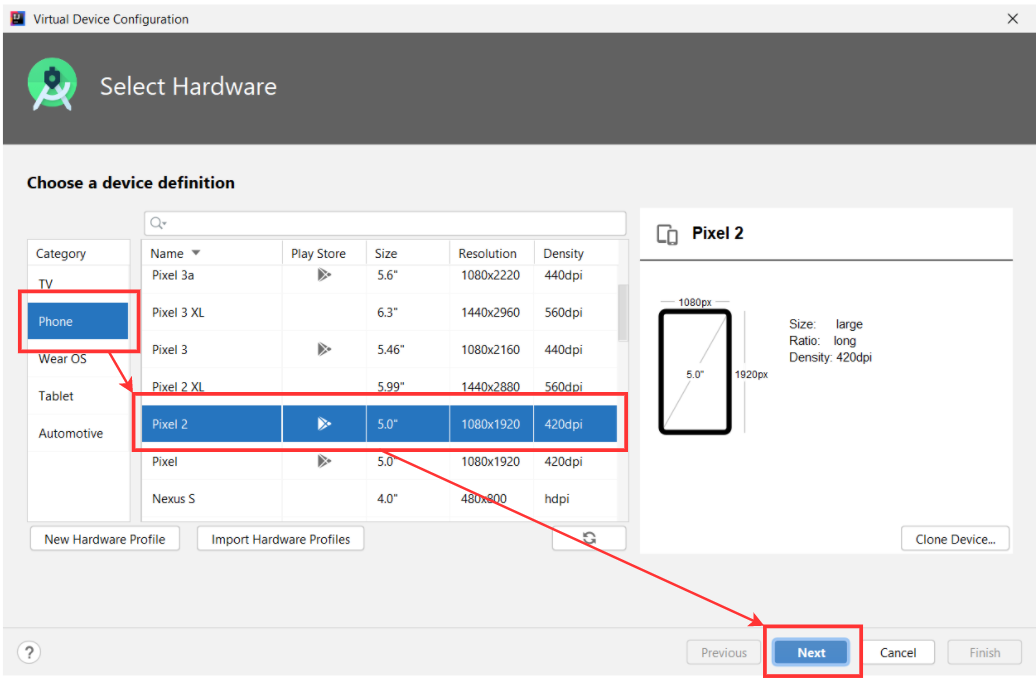Click the Clone Device button
Viewport: 1036px width, 683px height.
coord(955,539)
